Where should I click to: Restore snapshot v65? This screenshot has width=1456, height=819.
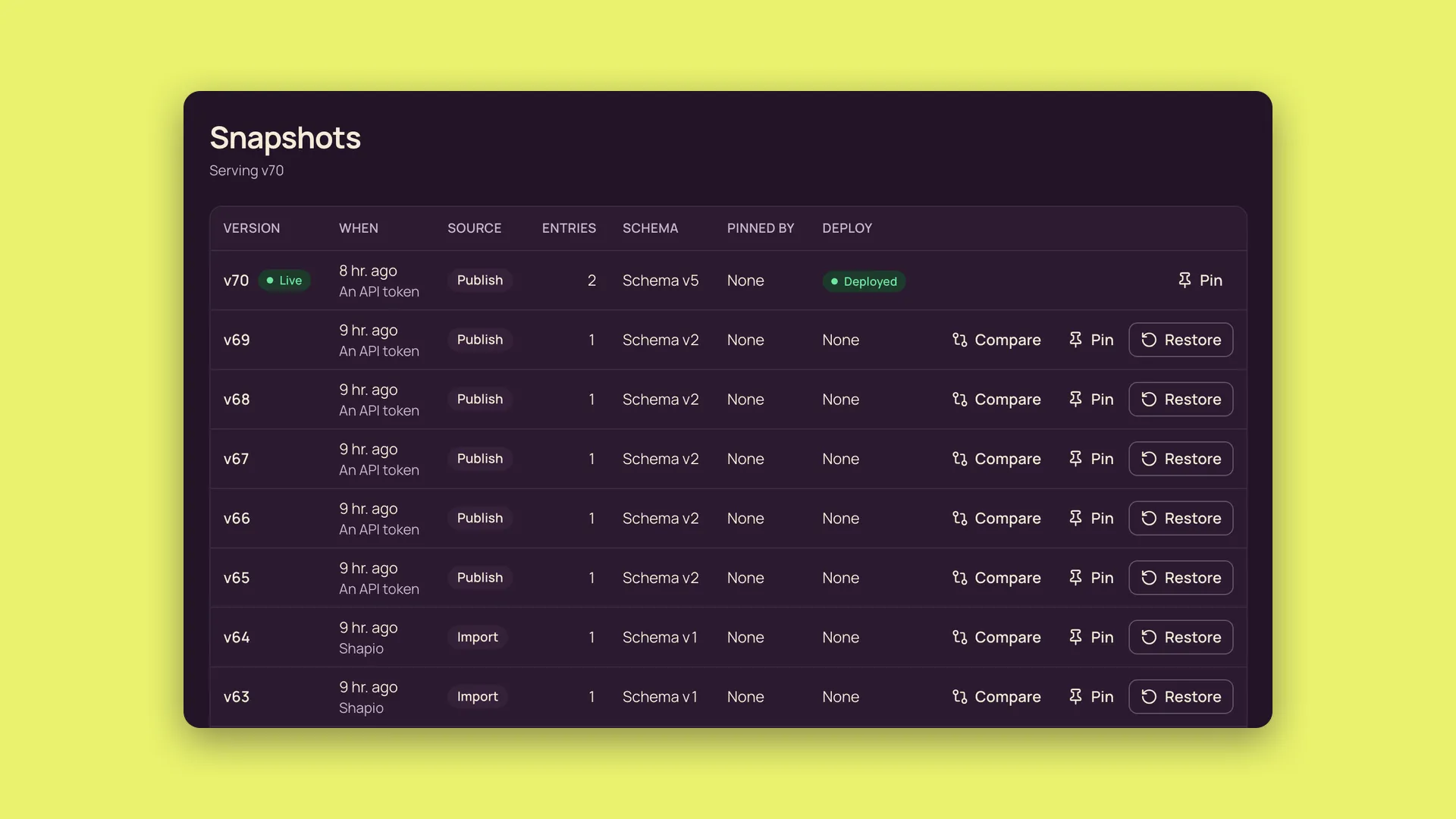(1181, 578)
